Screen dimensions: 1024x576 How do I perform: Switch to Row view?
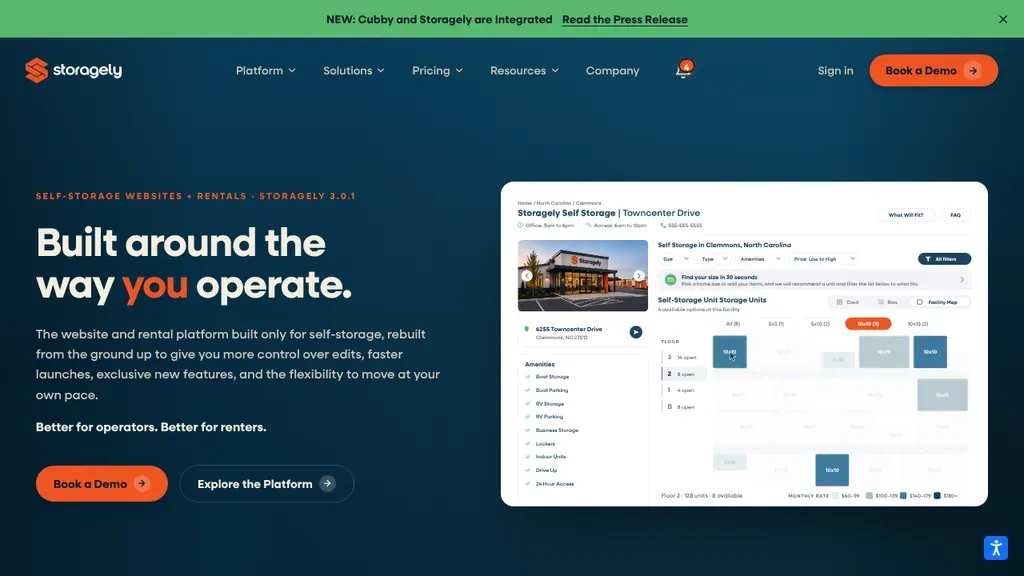click(x=888, y=302)
